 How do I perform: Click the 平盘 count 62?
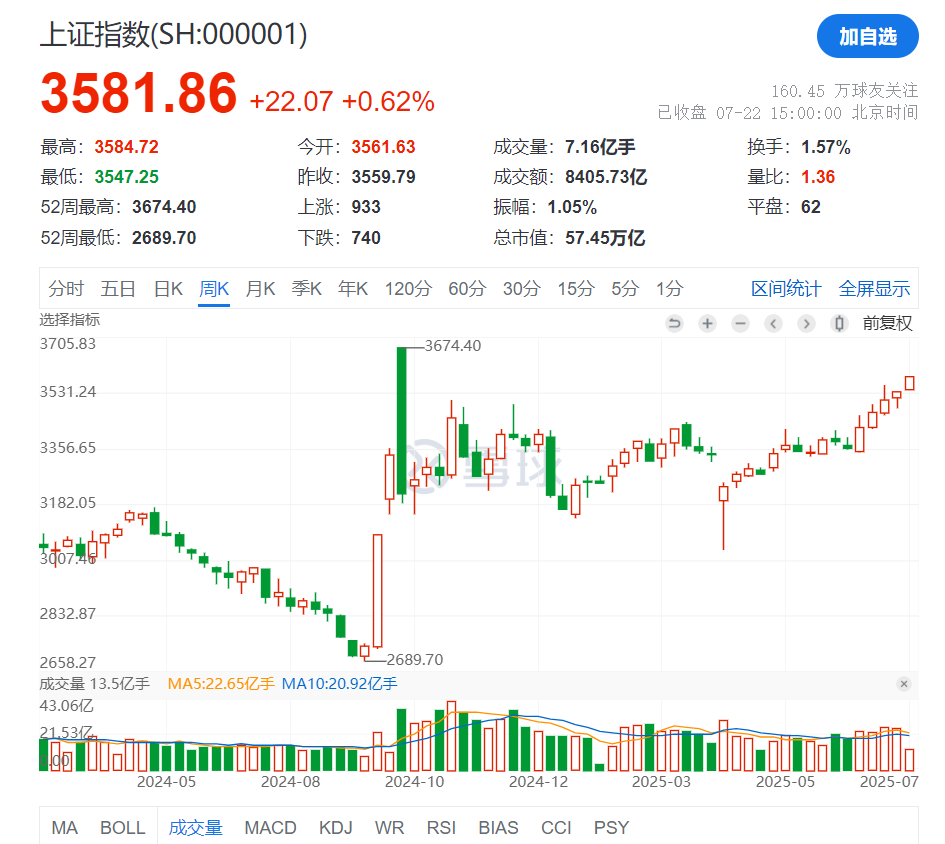(x=811, y=207)
